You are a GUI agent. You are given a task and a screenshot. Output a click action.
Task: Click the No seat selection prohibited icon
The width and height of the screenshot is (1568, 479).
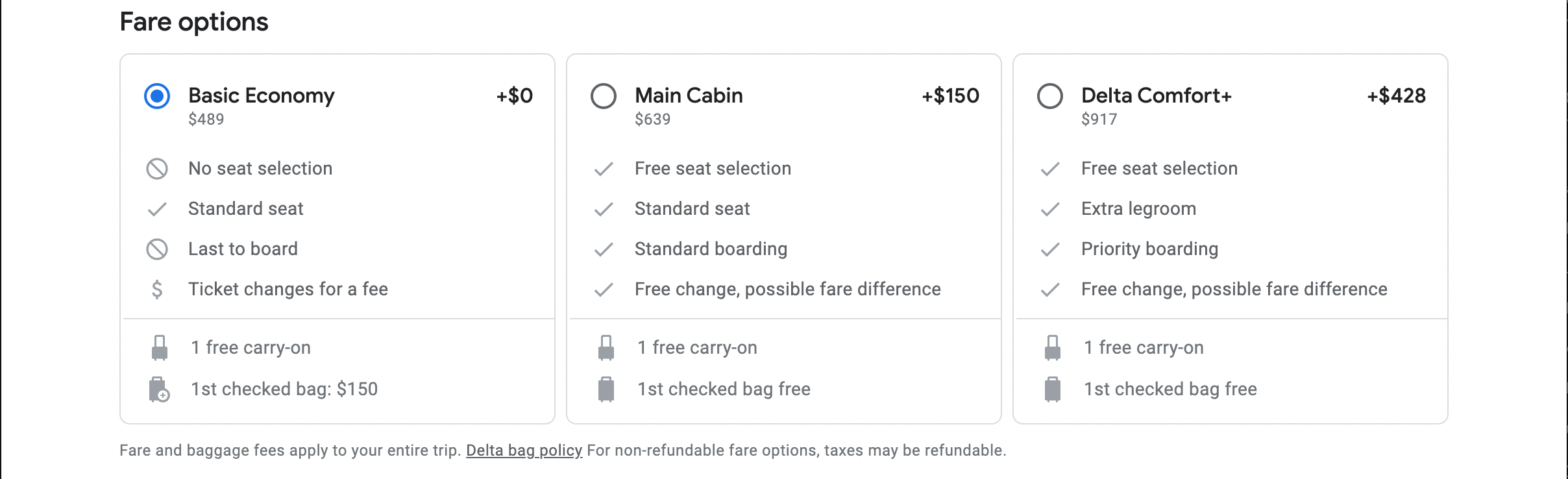coord(157,169)
